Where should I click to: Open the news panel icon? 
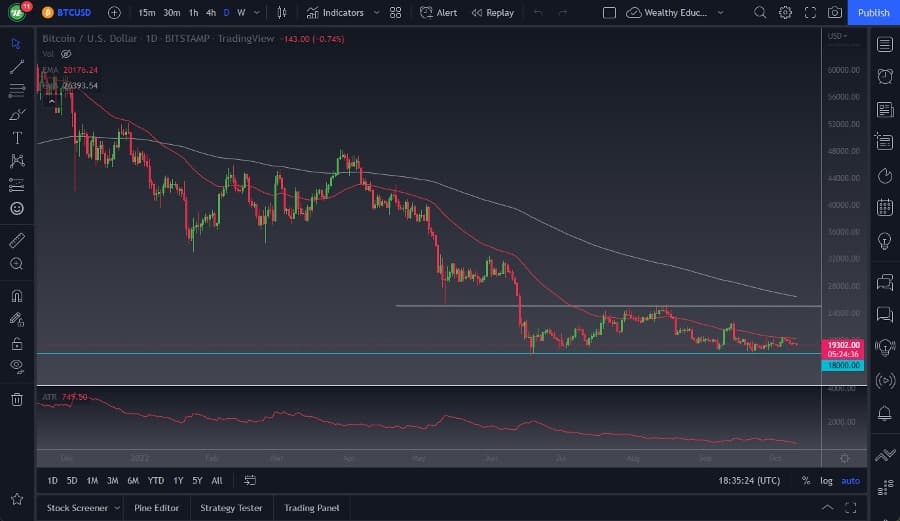click(885, 110)
